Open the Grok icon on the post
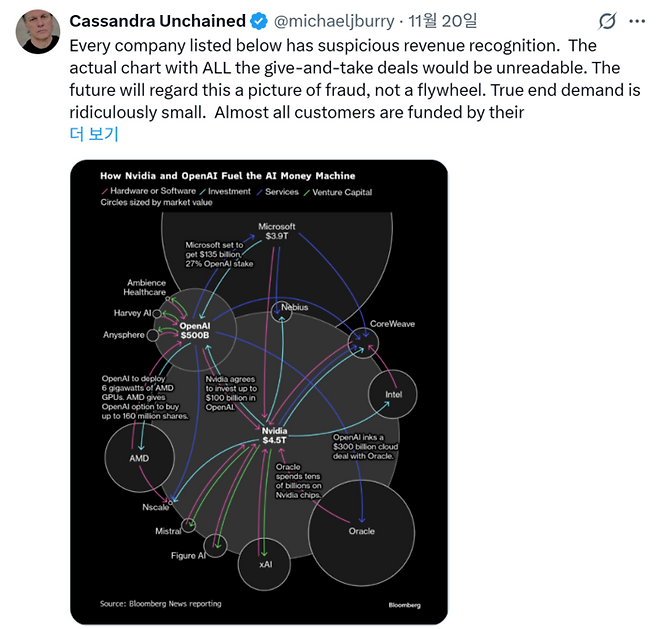 [x=607, y=21]
